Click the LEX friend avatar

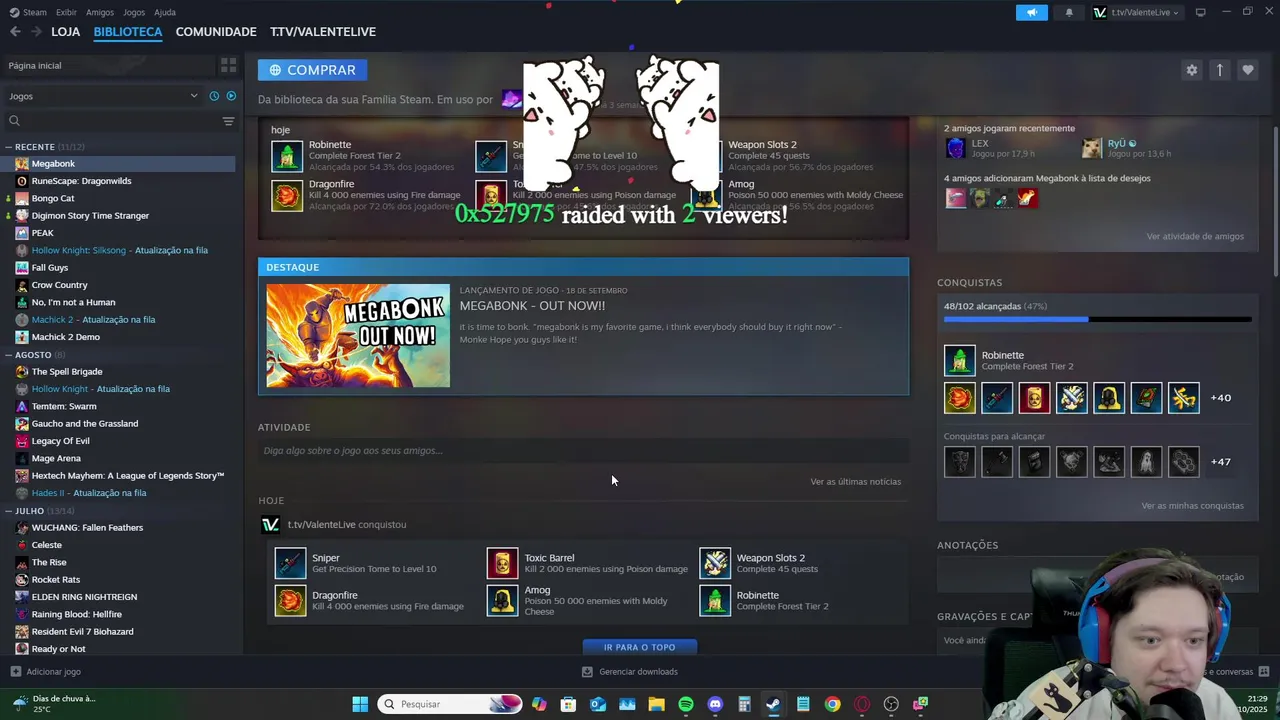pos(955,148)
